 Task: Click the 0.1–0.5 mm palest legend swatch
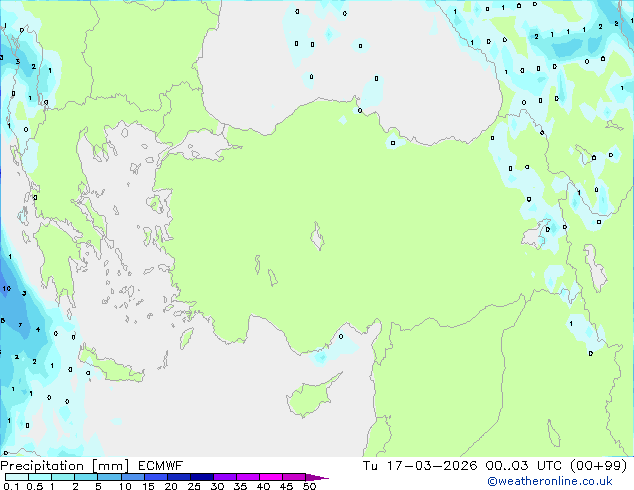pyautogui.click(x=17, y=477)
